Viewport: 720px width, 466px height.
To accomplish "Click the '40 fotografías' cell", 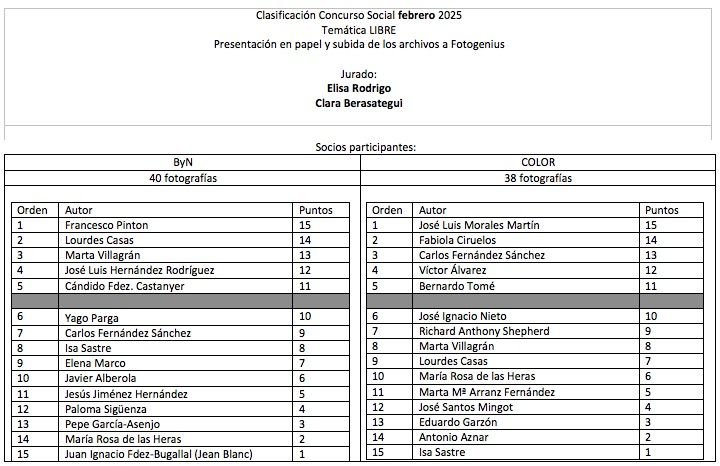I will tap(182, 178).
